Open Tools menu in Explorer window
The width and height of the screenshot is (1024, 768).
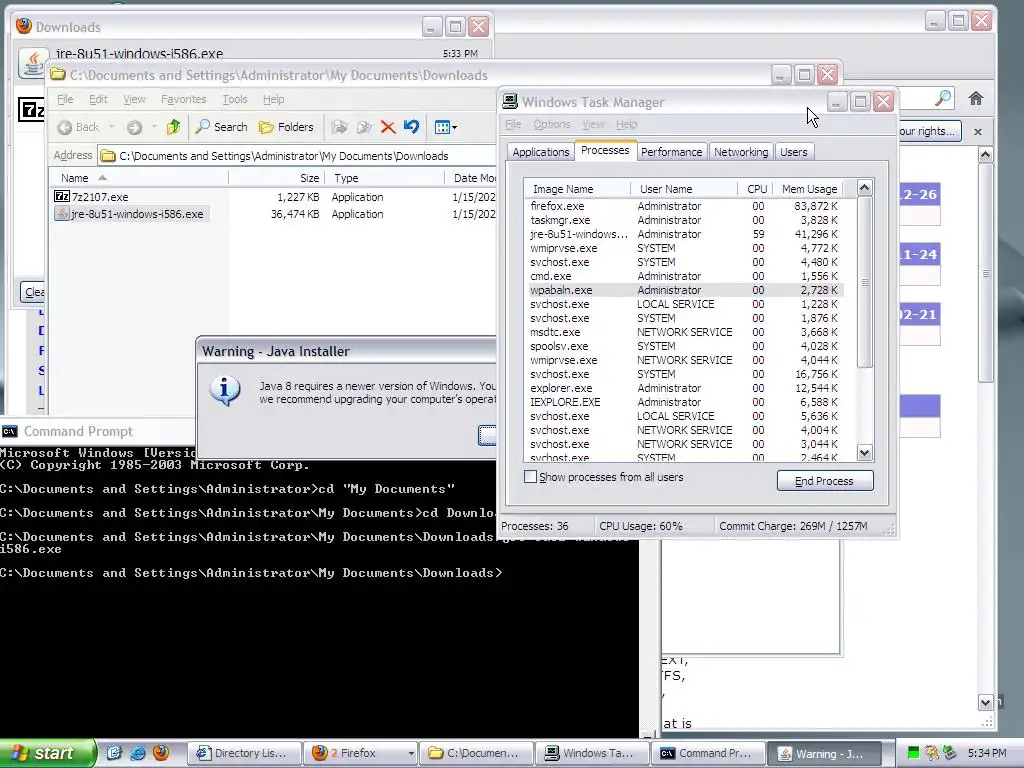point(234,99)
